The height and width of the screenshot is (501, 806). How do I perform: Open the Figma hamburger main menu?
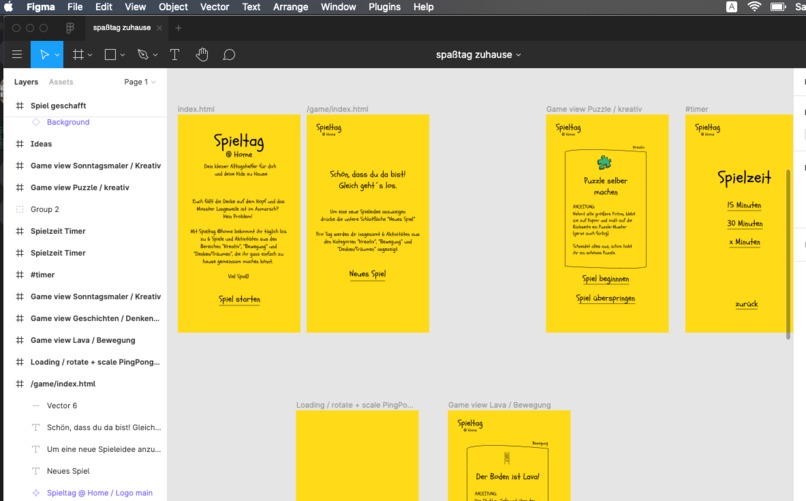(x=17, y=54)
